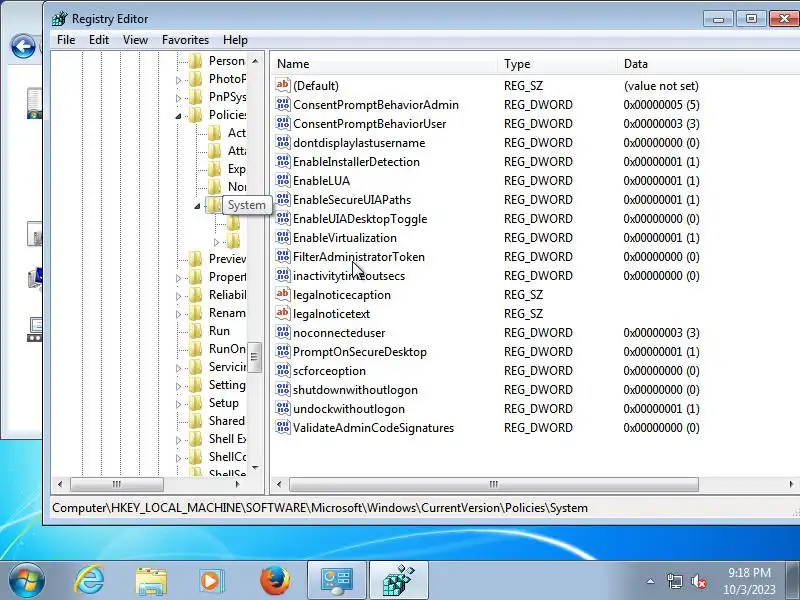Click the tree pane horizontal scrollbar thumb

(x=117, y=484)
